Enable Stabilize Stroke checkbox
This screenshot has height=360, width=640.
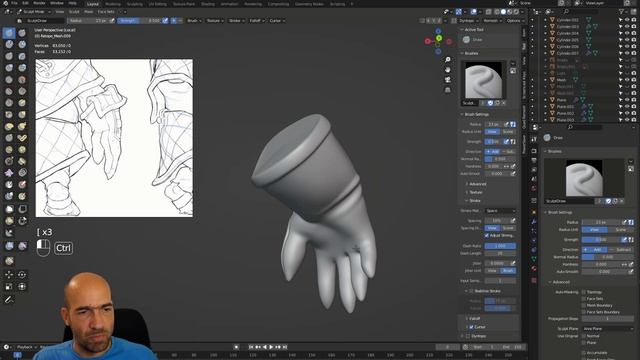pyautogui.click(x=471, y=291)
